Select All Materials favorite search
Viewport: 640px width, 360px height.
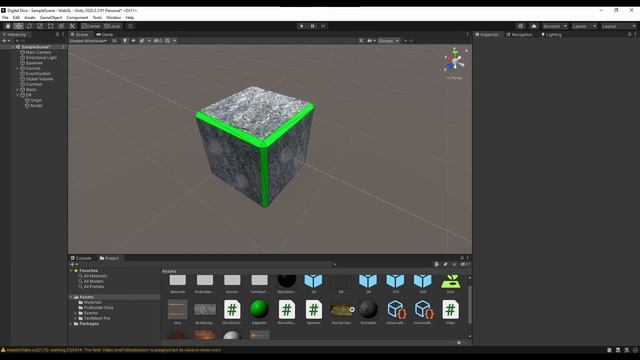point(95,276)
